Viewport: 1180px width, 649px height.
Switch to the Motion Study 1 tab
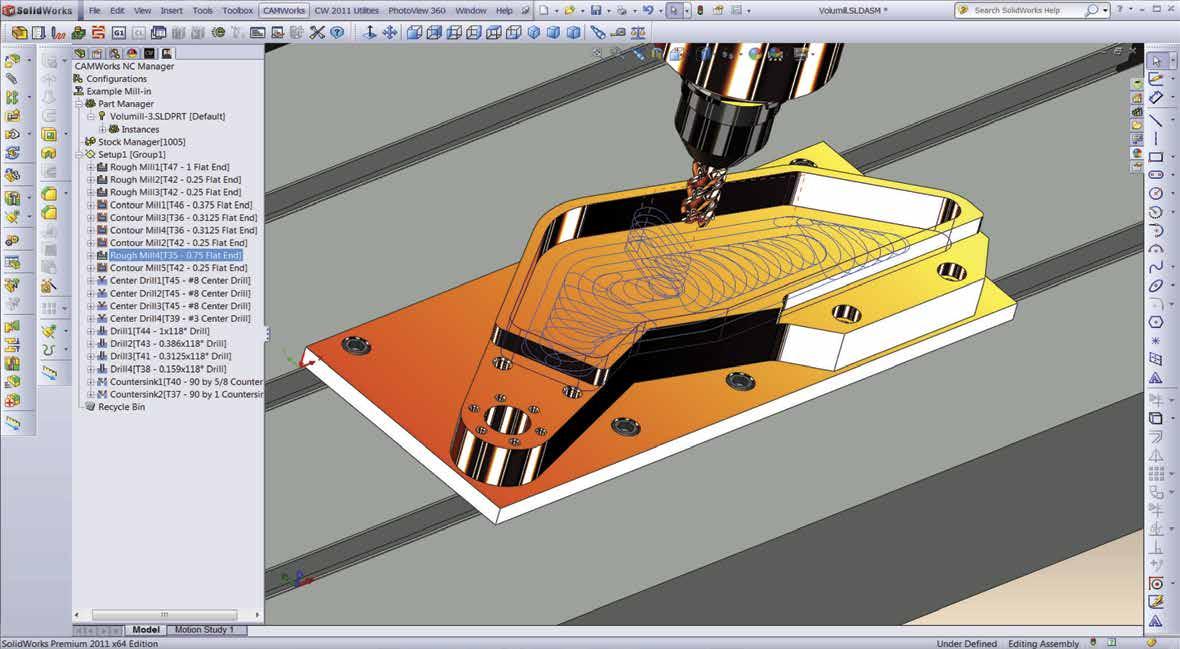coord(204,629)
